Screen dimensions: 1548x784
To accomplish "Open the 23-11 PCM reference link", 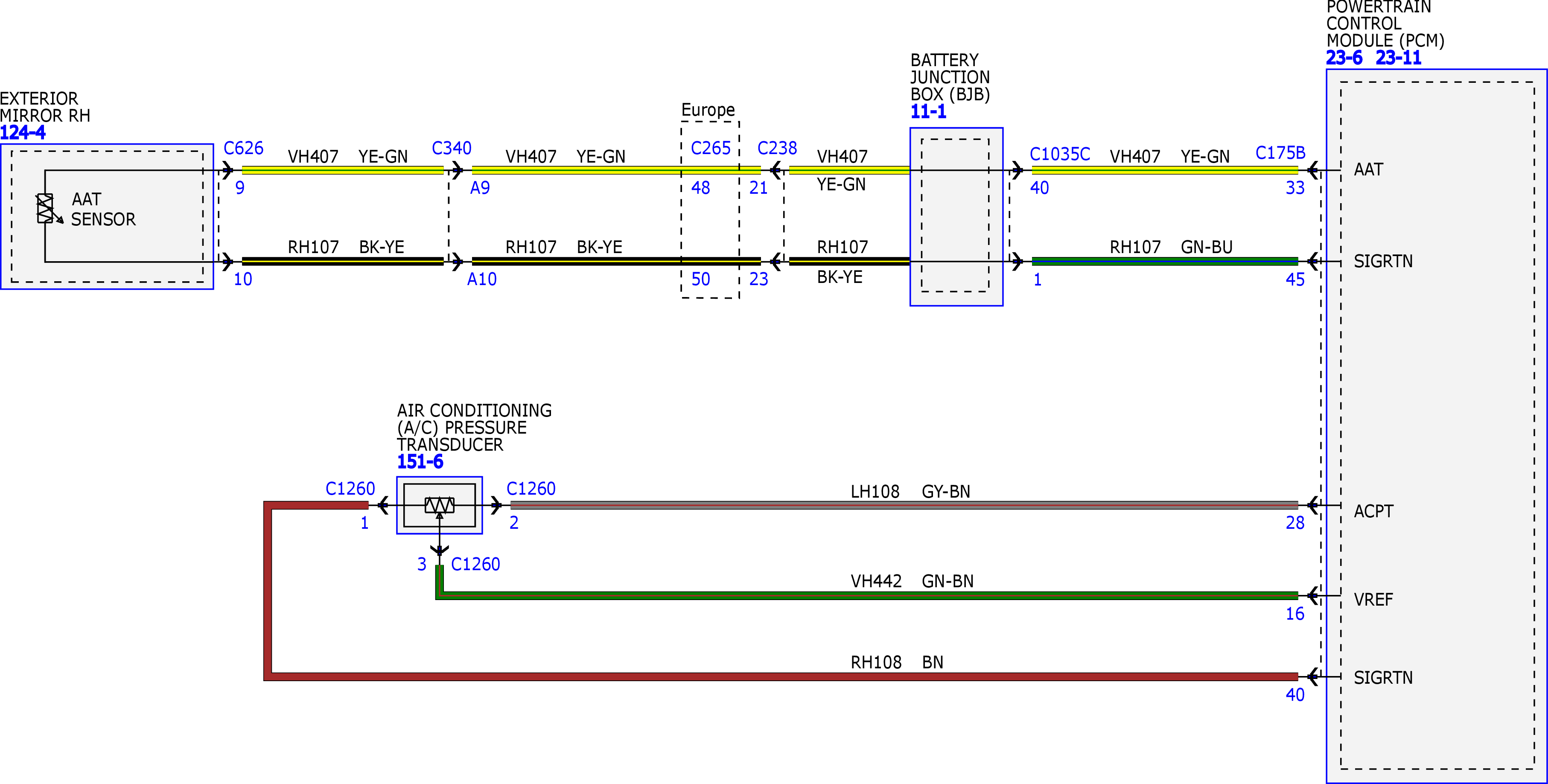I will [1398, 58].
